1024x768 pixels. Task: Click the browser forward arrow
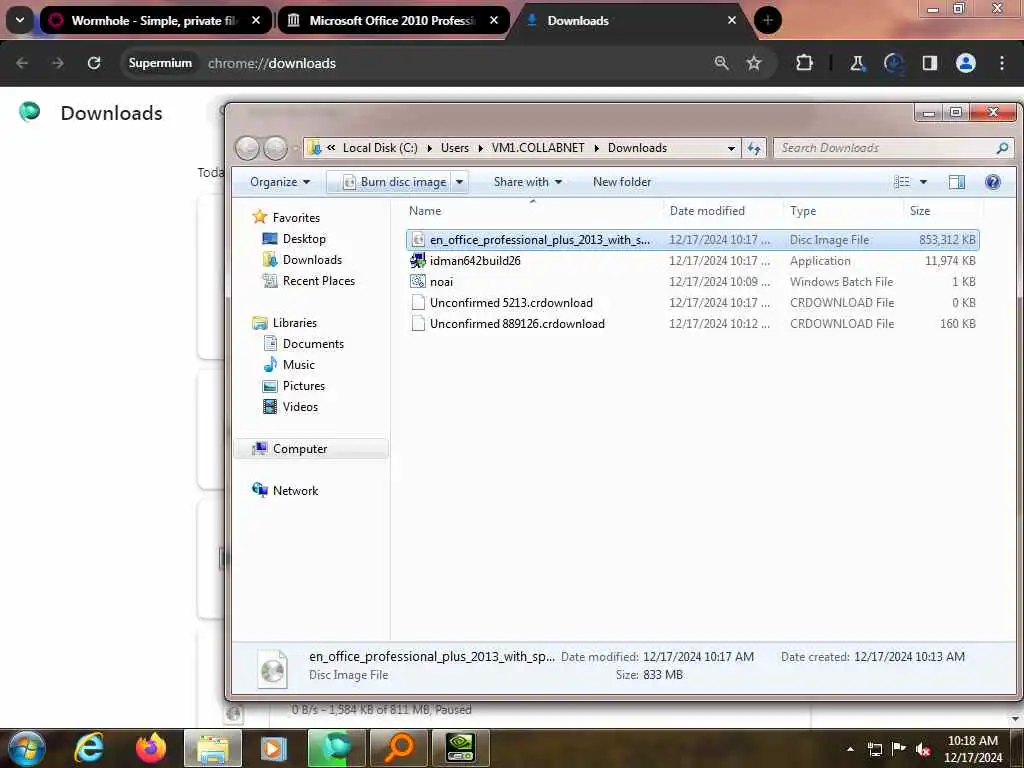[58, 63]
